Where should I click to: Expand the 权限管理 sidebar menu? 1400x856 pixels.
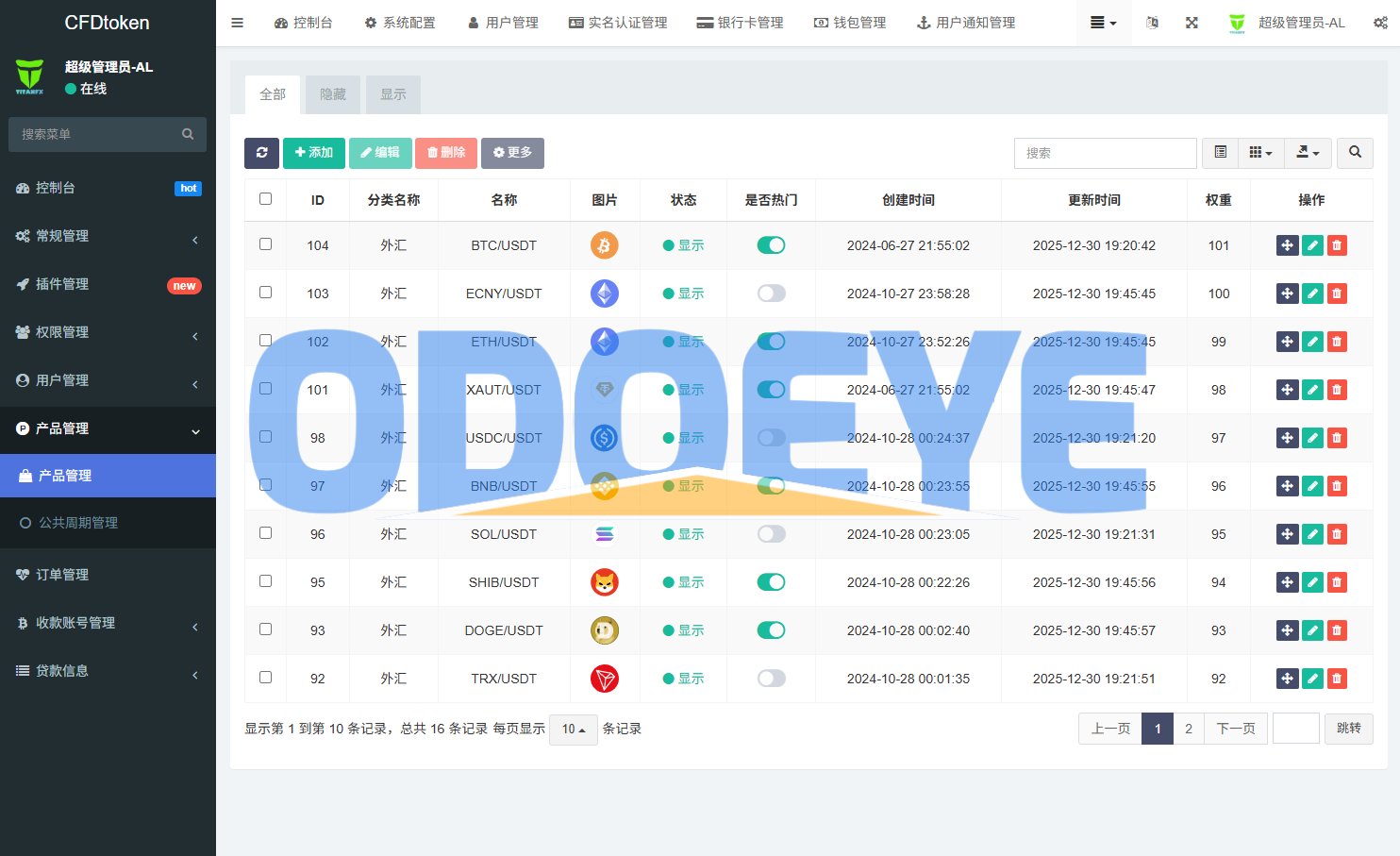(108, 332)
